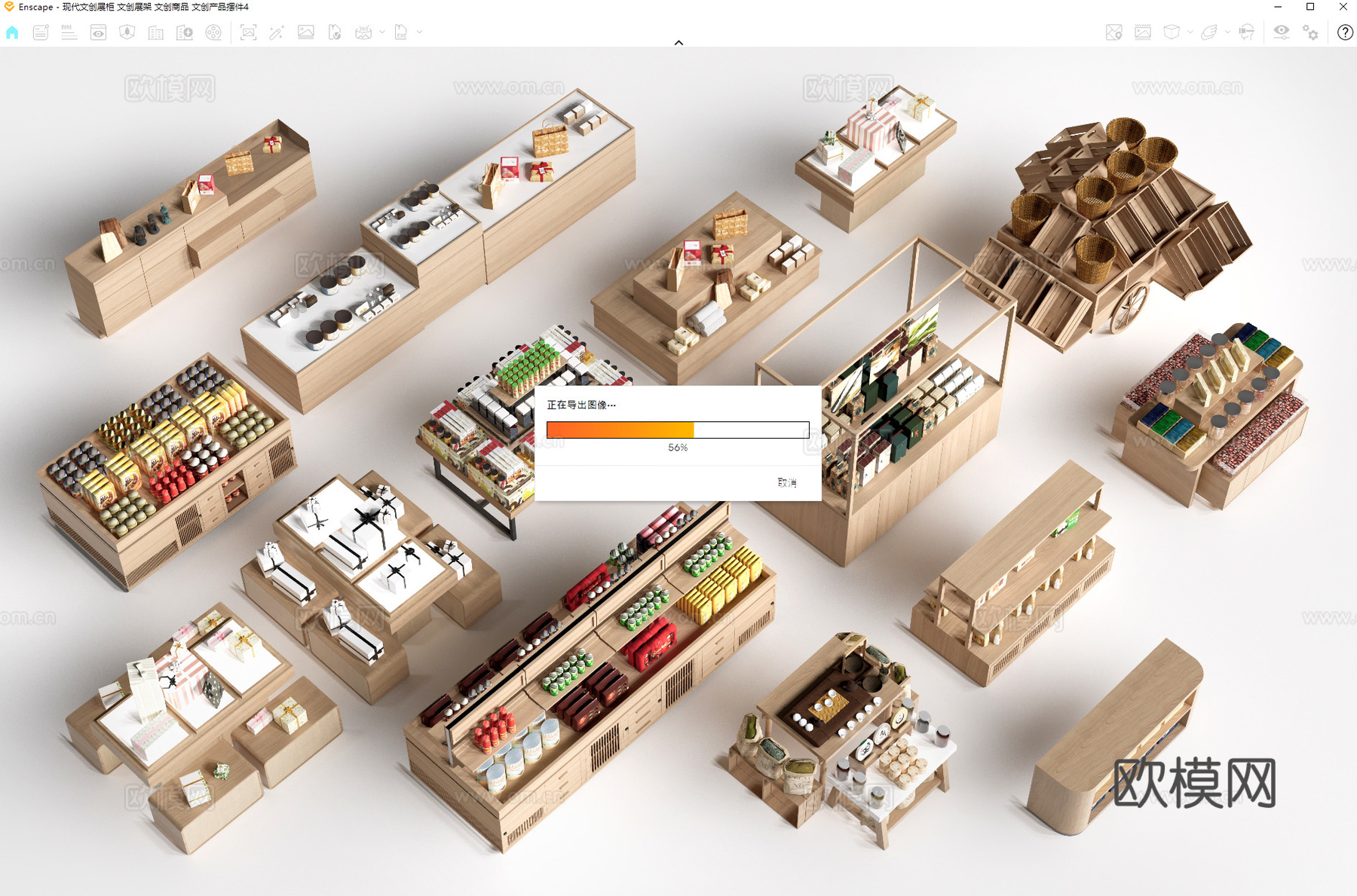Toggle the minimap icon with location pin
Image resolution: width=1357 pixels, height=896 pixels.
coord(1114,32)
